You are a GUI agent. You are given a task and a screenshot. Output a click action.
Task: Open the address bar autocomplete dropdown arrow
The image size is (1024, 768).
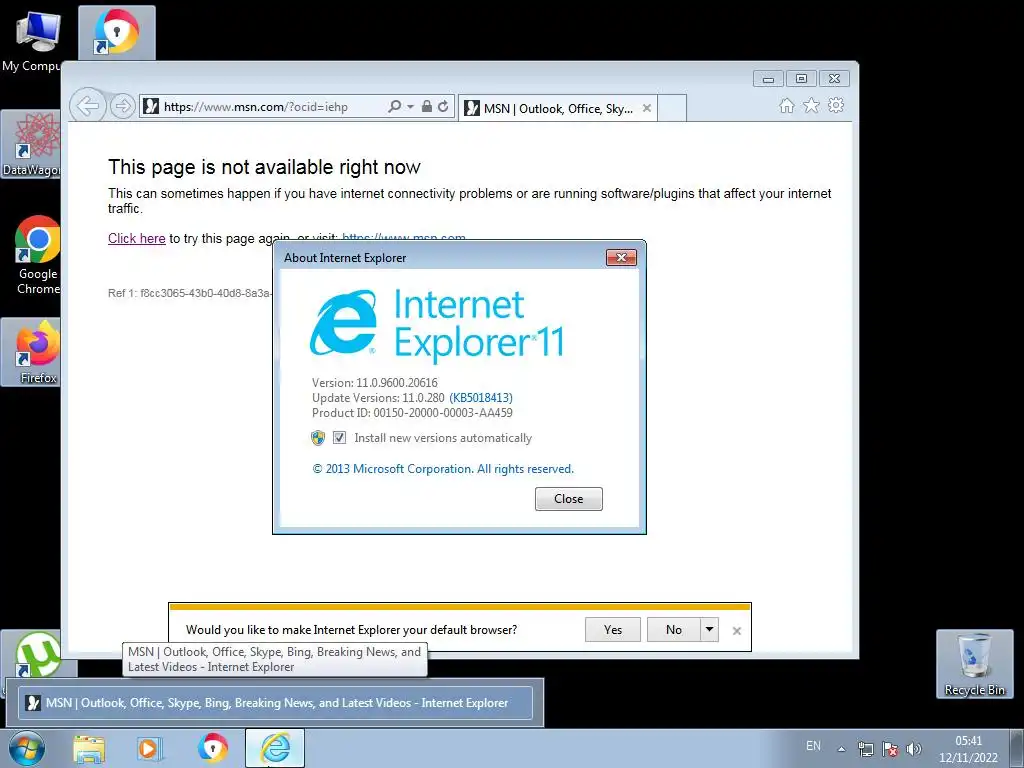click(410, 106)
